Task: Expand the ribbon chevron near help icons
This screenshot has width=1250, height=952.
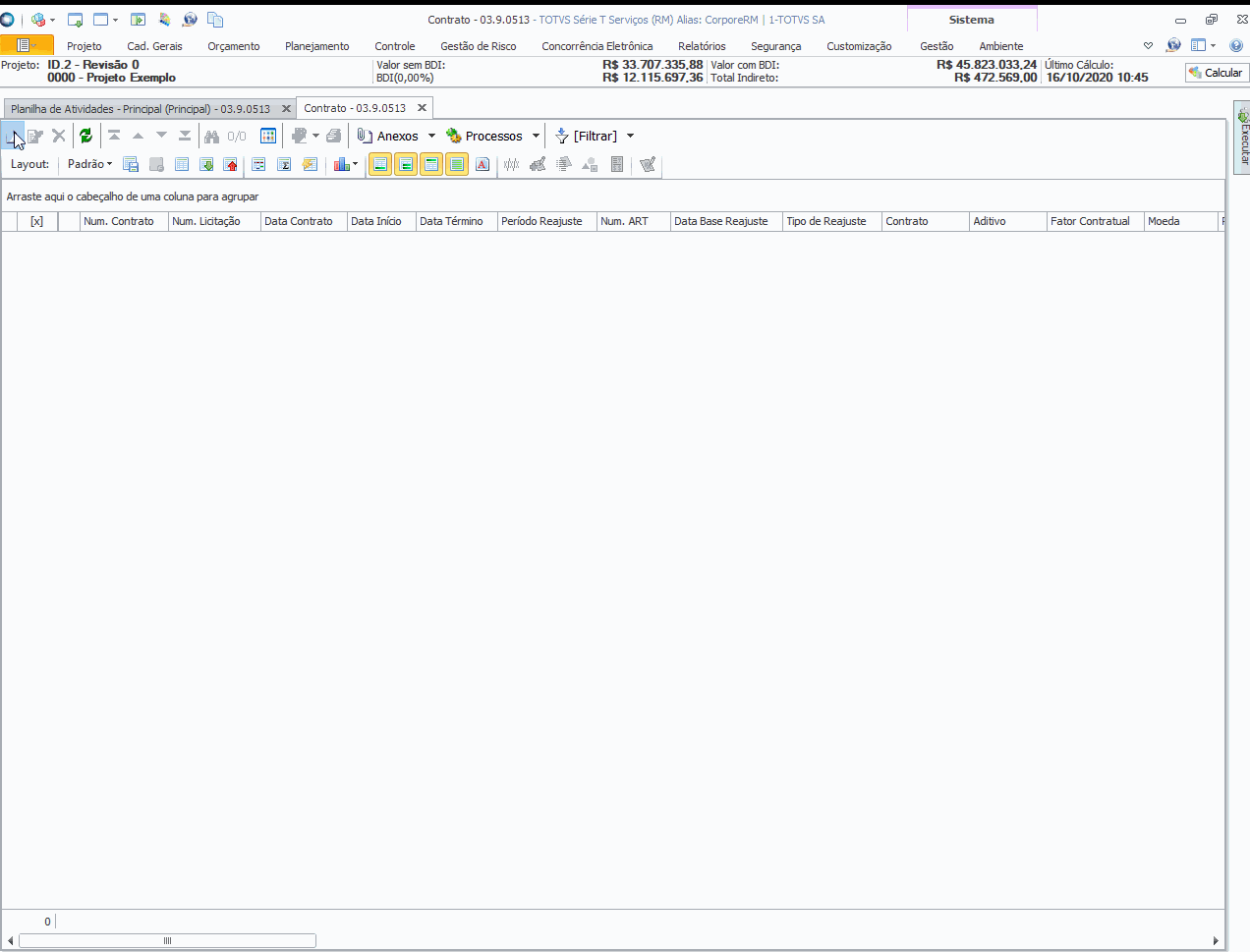Action: (1148, 45)
